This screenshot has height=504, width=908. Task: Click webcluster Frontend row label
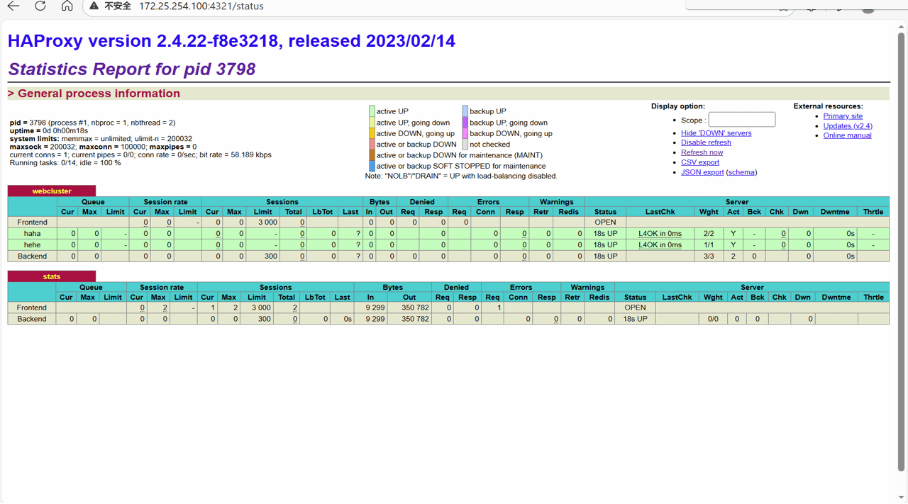[32, 222]
